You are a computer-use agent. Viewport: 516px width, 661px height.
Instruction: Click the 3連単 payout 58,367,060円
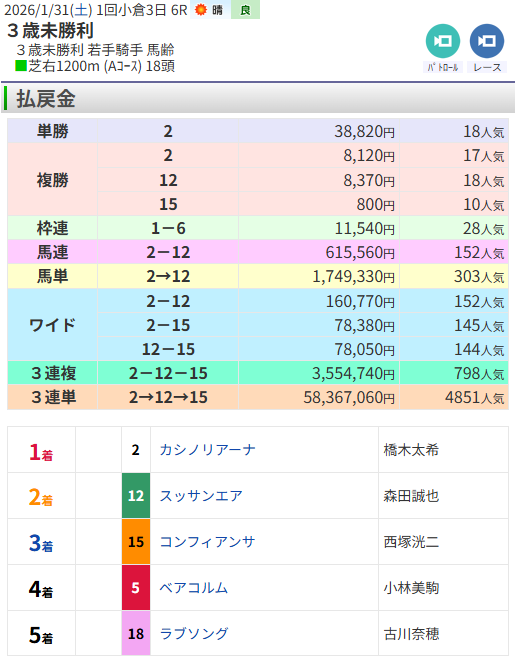[349, 398]
